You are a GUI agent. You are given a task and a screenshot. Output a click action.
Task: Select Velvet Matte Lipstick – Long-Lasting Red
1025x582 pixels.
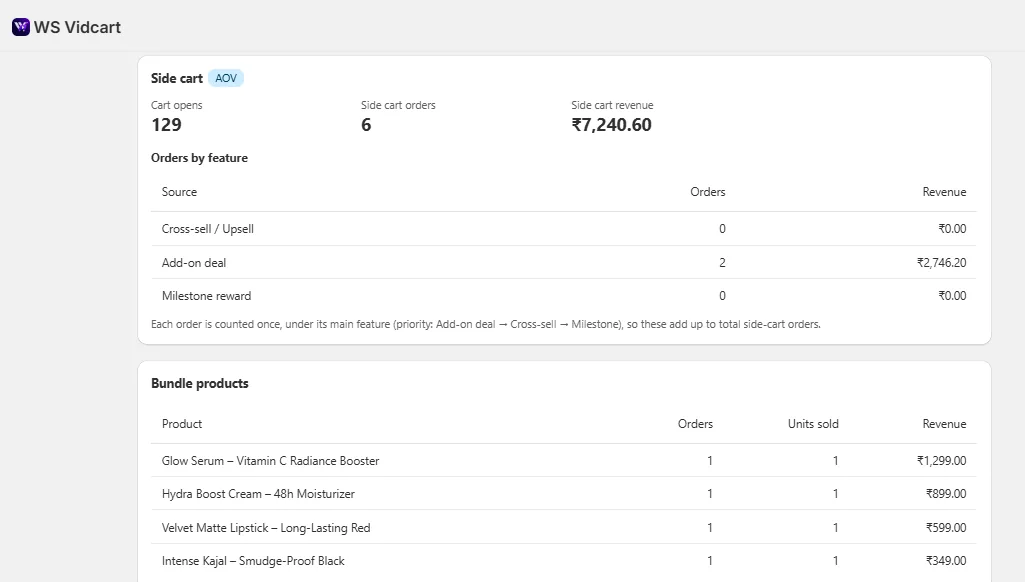click(x=266, y=528)
